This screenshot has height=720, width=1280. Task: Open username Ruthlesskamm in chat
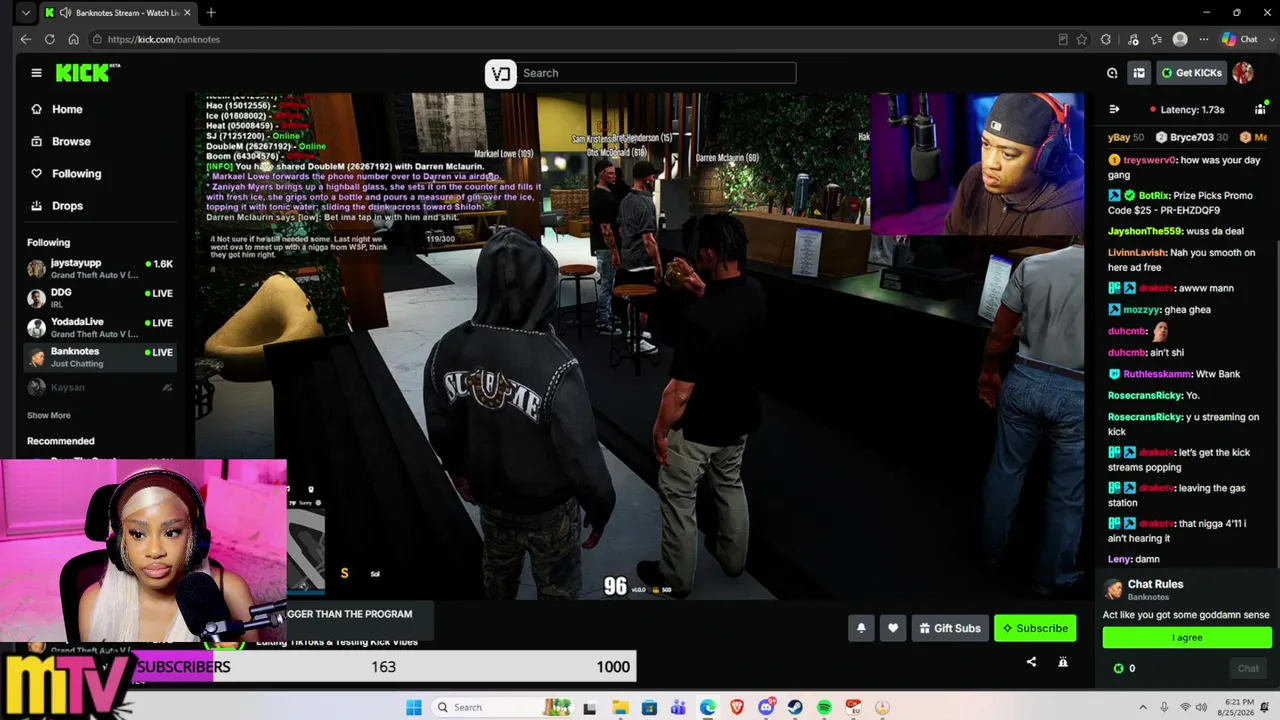point(1157,374)
